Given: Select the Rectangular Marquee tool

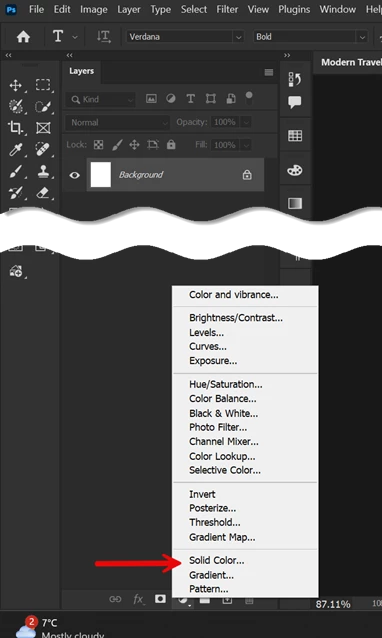Looking at the screenshot, I should [43, 85].
